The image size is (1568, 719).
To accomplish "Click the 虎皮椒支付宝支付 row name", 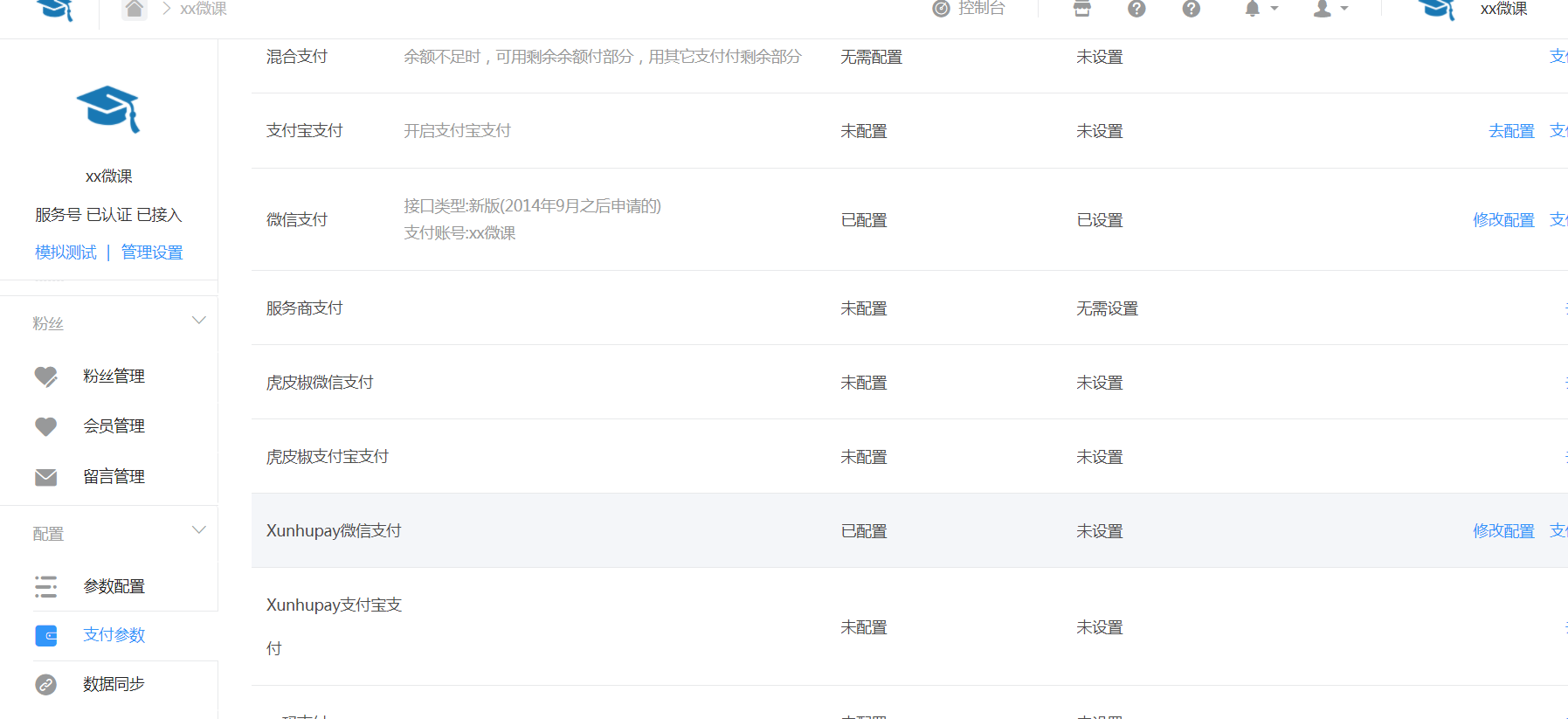I will pos(328,457).
